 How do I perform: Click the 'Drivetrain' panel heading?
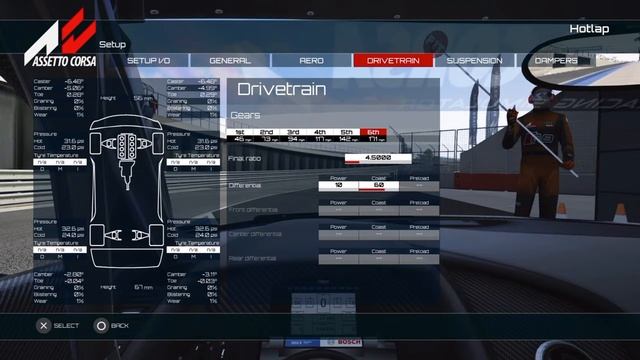coord(281,89)
